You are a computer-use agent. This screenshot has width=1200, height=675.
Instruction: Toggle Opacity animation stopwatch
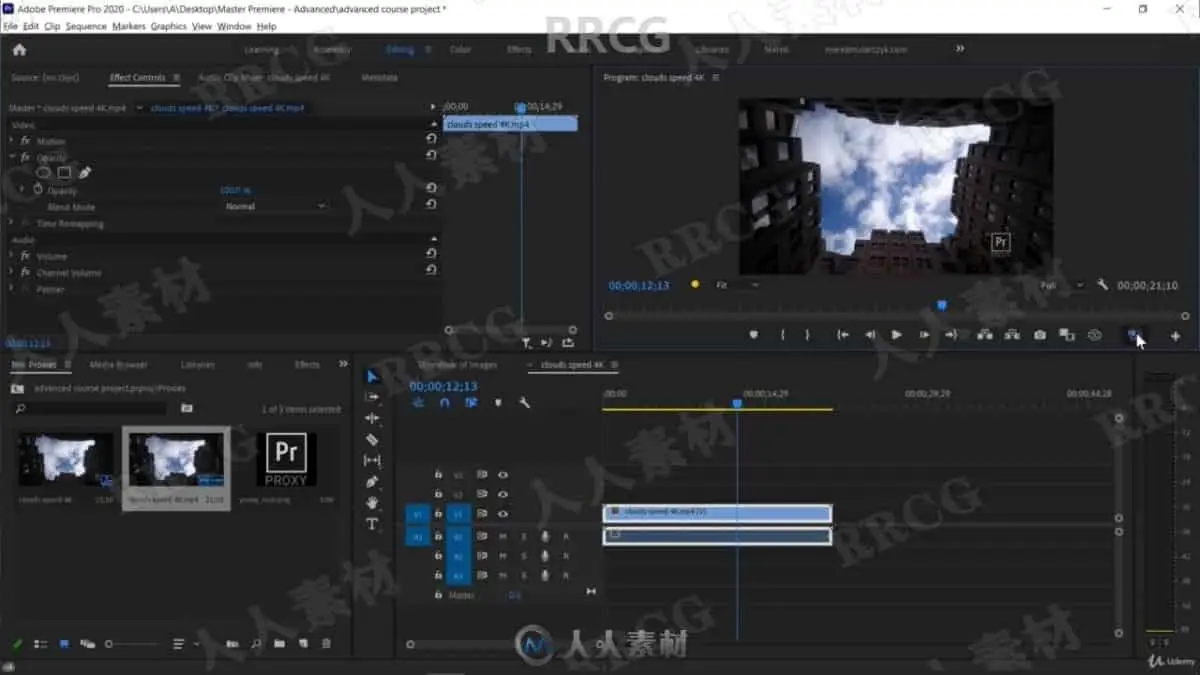pos(38,189)
